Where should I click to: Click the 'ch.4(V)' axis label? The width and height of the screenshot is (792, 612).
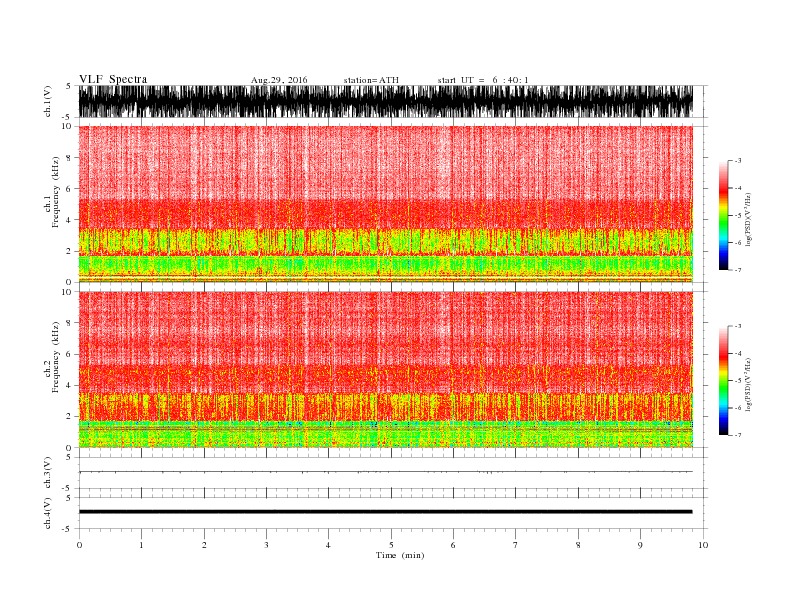point(48,513)
